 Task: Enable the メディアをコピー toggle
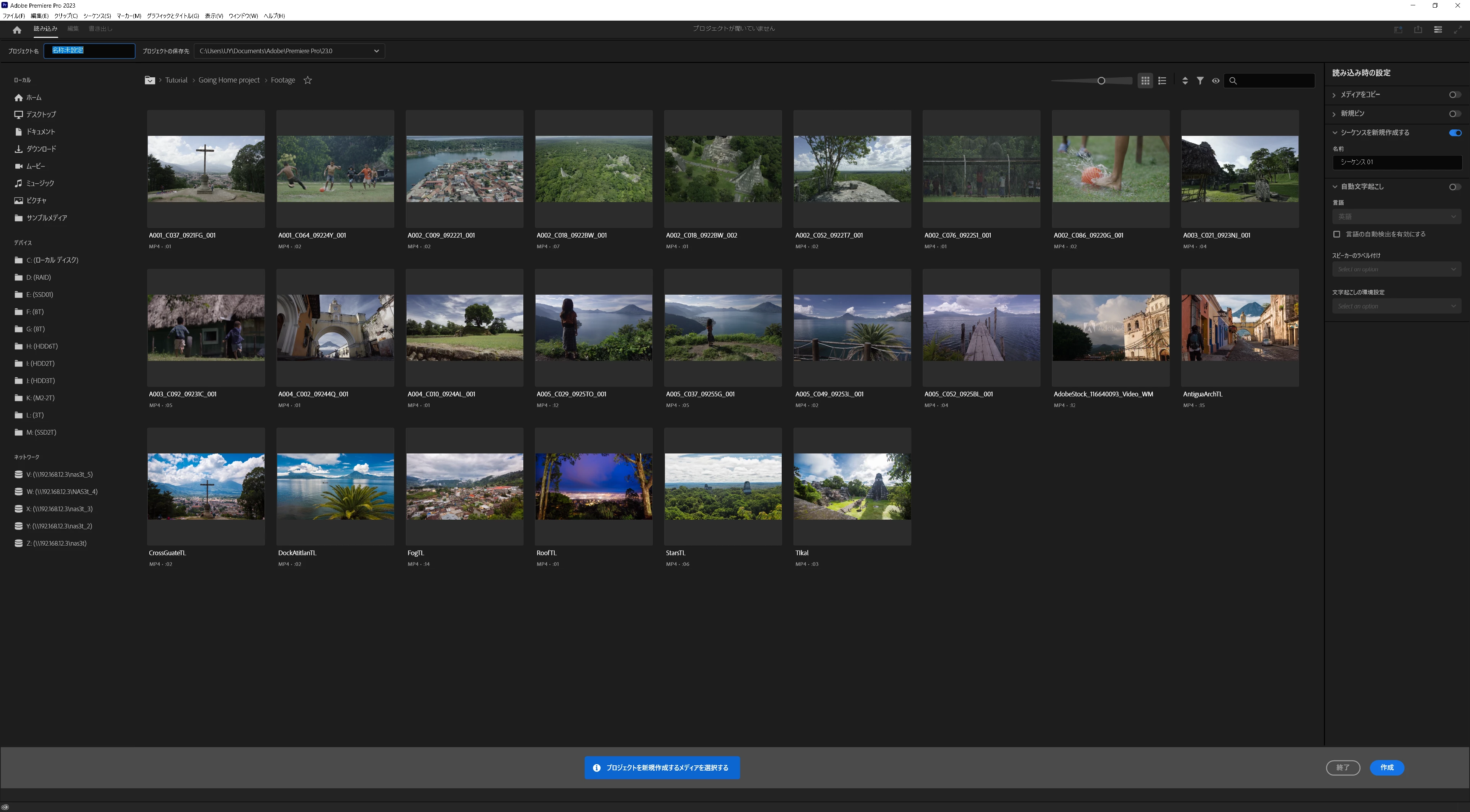click(x=1455, y=95)
